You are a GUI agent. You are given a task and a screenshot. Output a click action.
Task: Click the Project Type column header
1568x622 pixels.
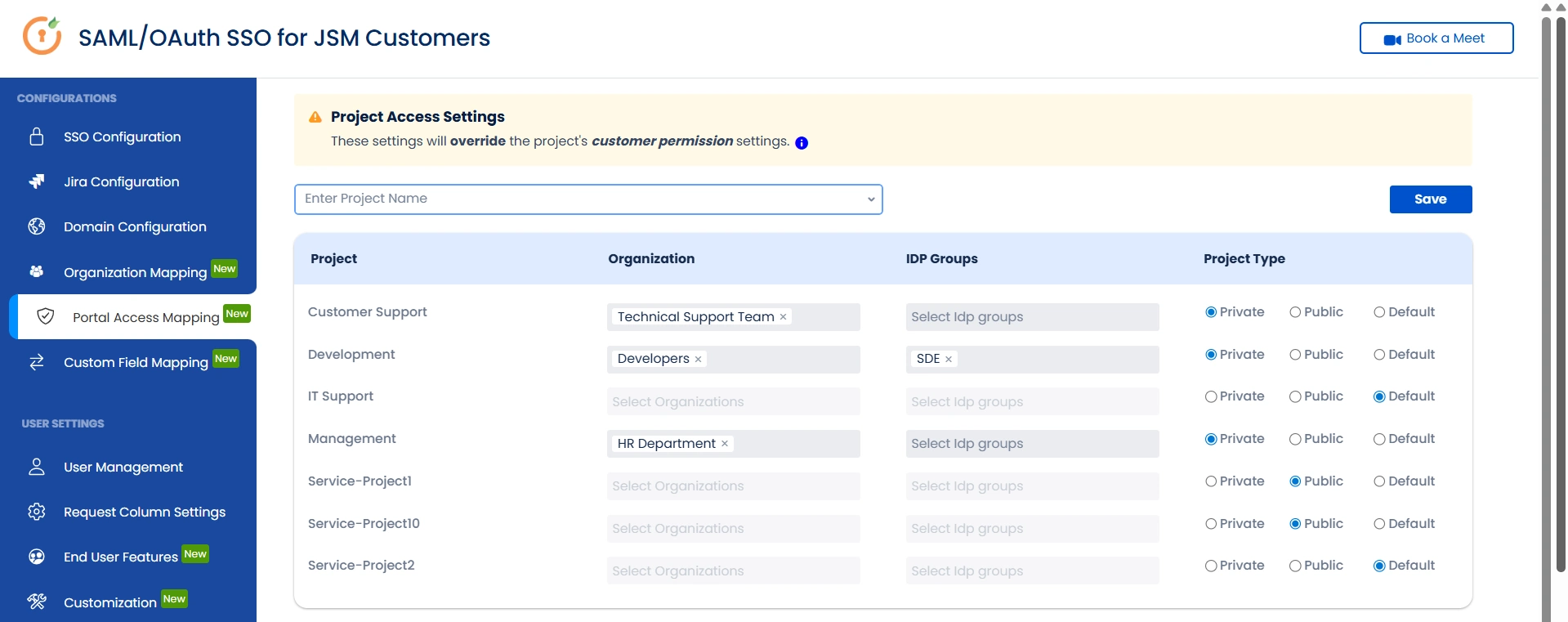(x=1244, y=259)
